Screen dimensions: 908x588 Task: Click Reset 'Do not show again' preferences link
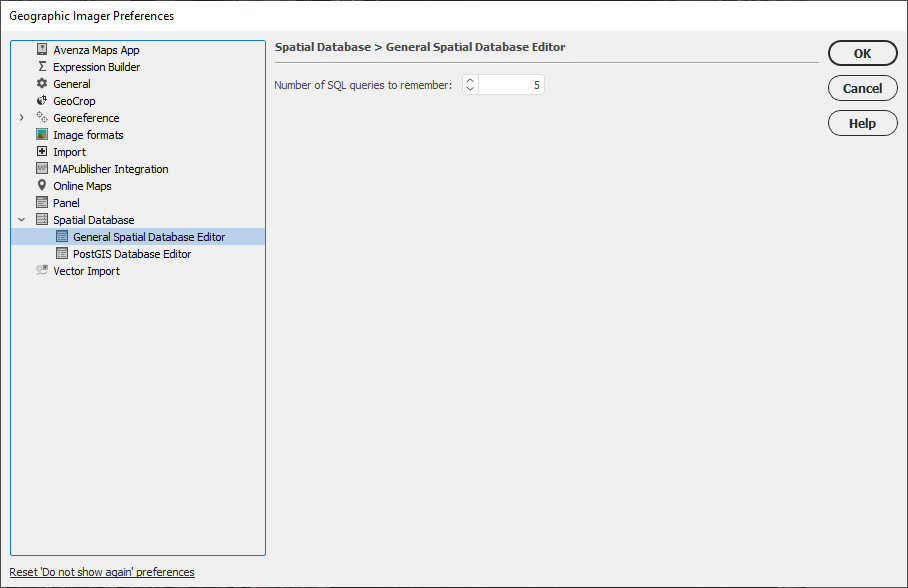[x=102, y=572]
